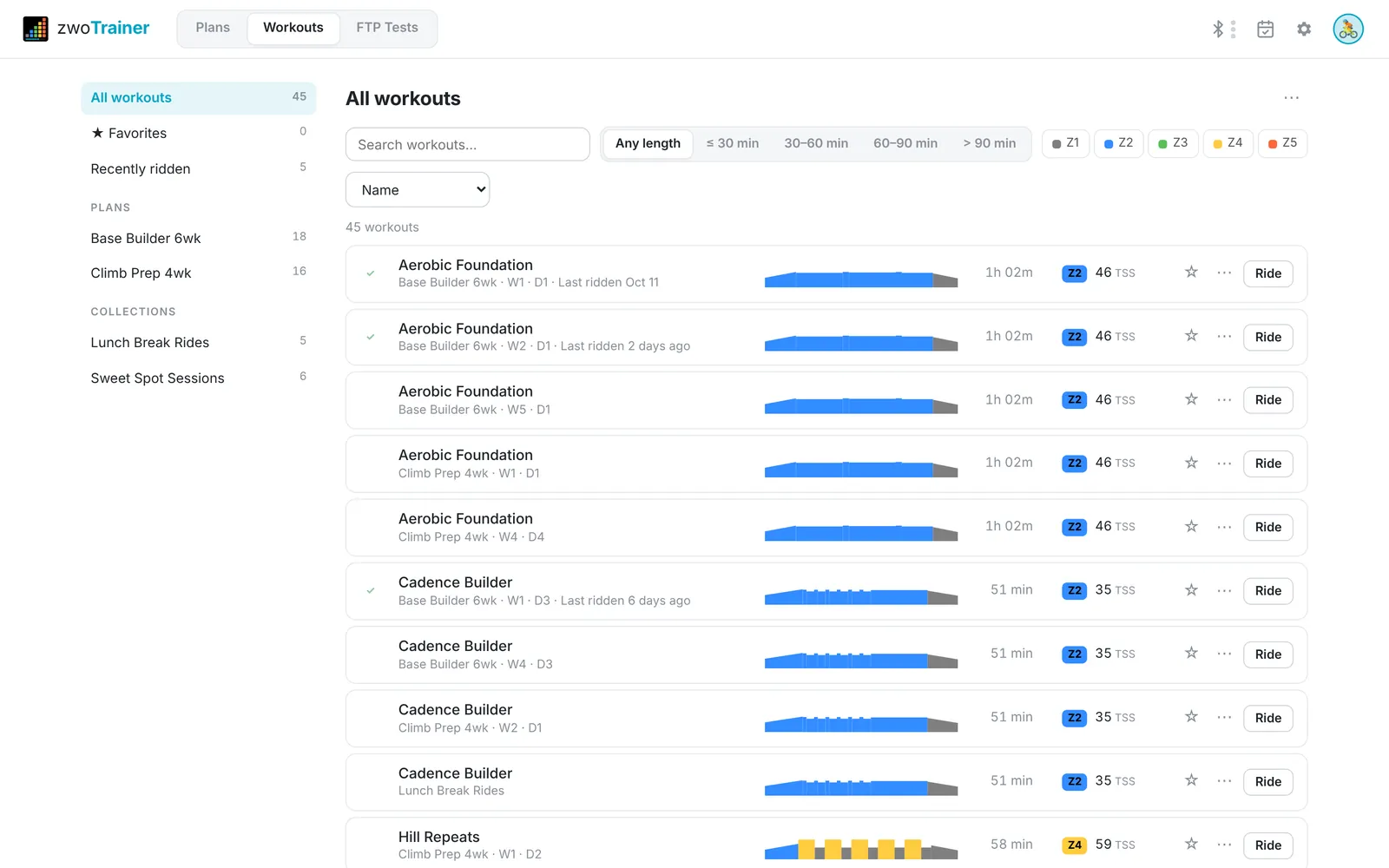Open the Base Builder 6wk plan
Image resolution: width=1389 pixels, height=868 pixels.
click(199, 238)
